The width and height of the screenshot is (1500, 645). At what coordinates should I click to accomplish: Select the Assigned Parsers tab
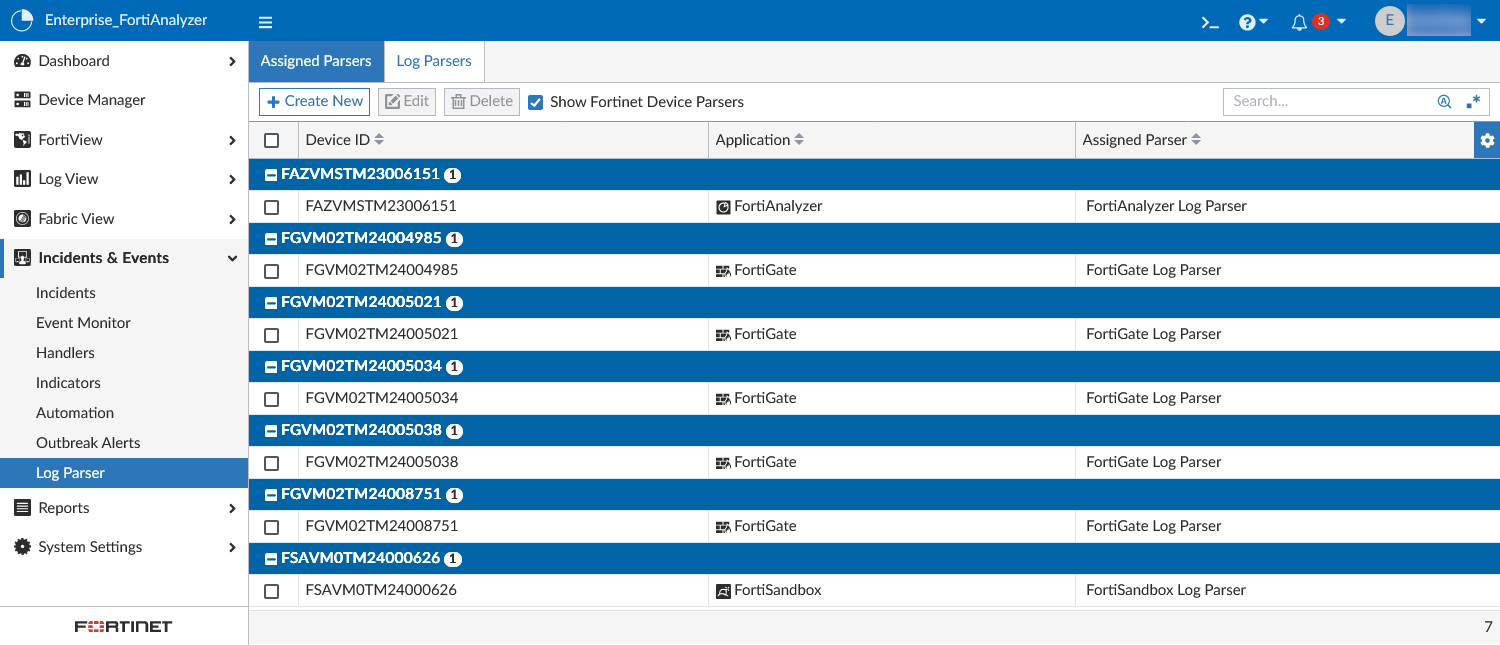point(316,61)
